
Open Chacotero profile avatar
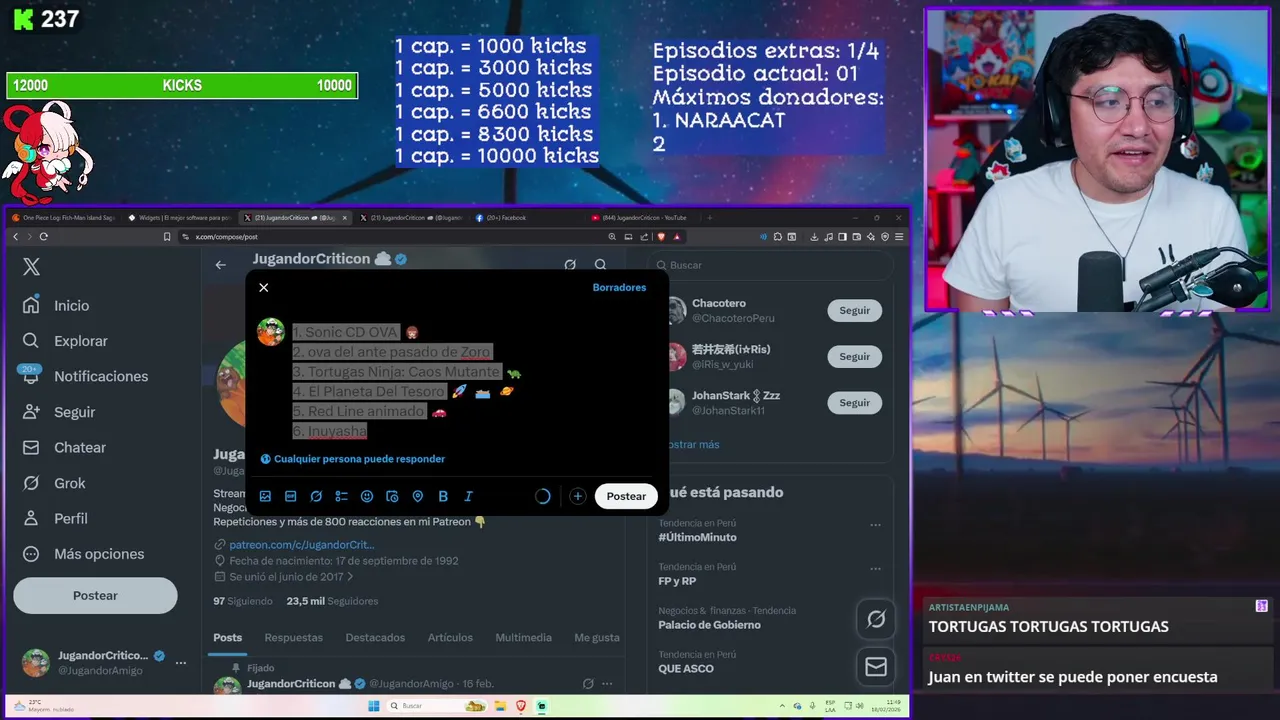(676, 310)
